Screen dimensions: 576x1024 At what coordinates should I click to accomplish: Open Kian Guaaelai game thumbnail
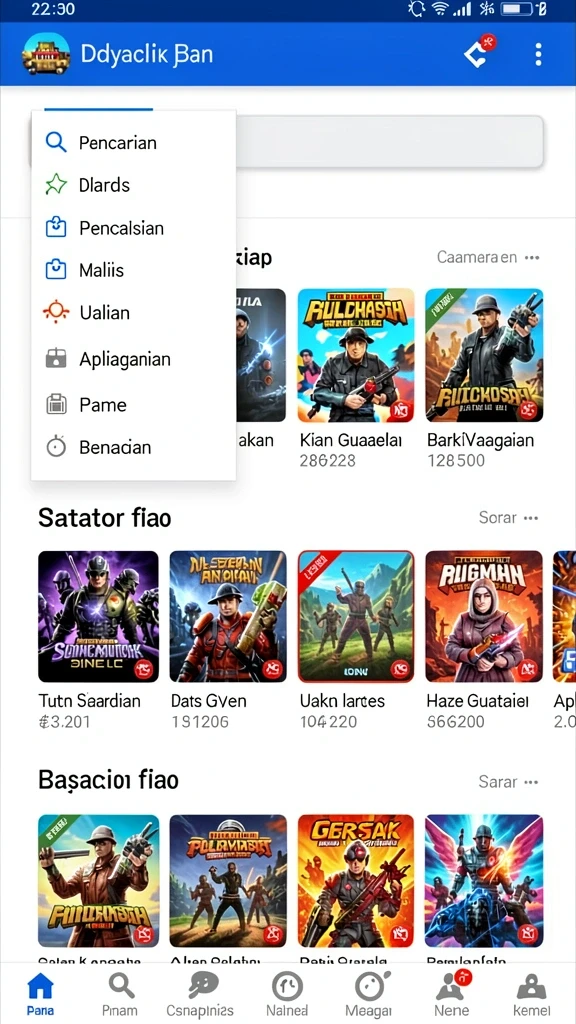356,355
